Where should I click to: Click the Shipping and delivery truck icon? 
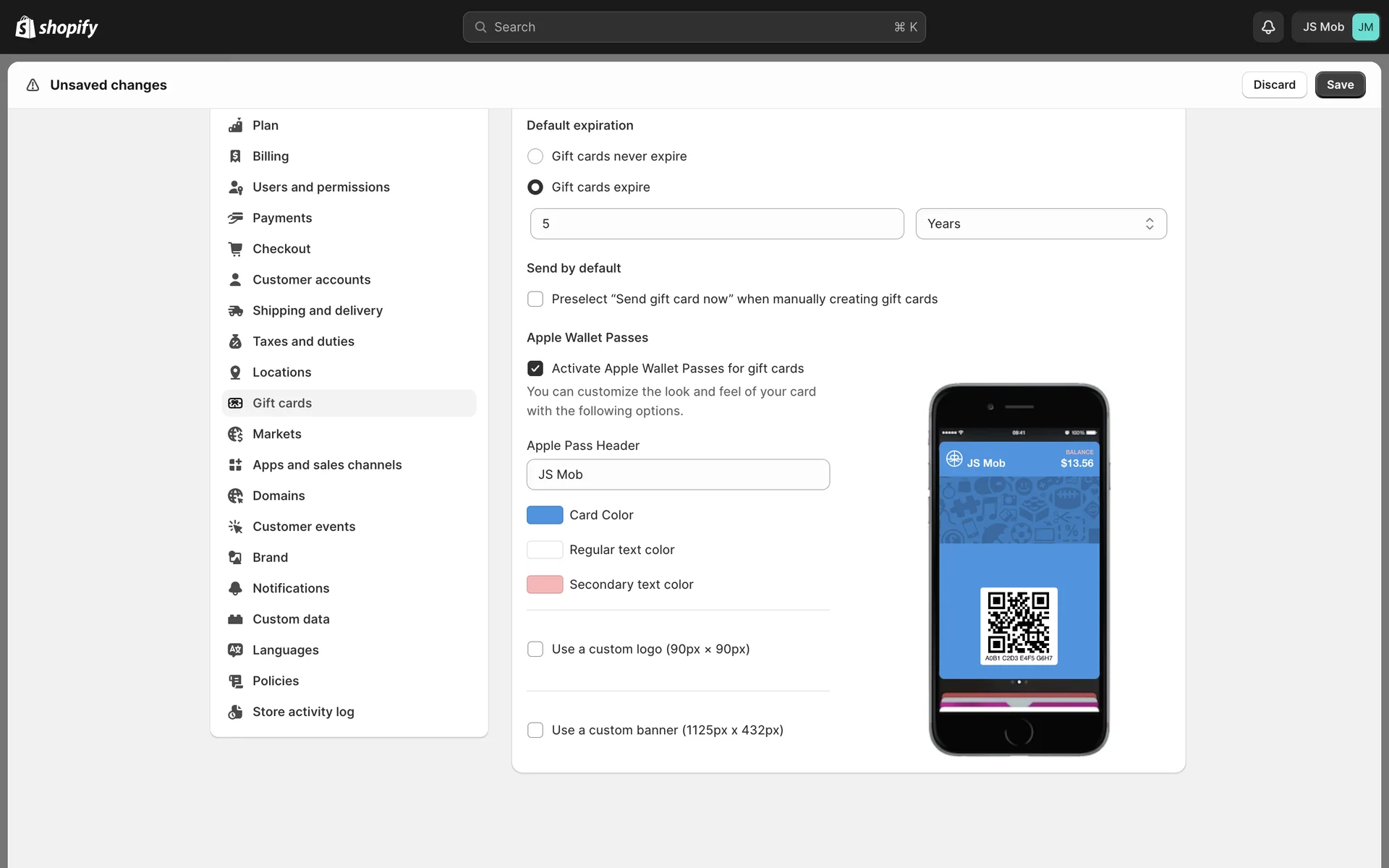[235, 310]
